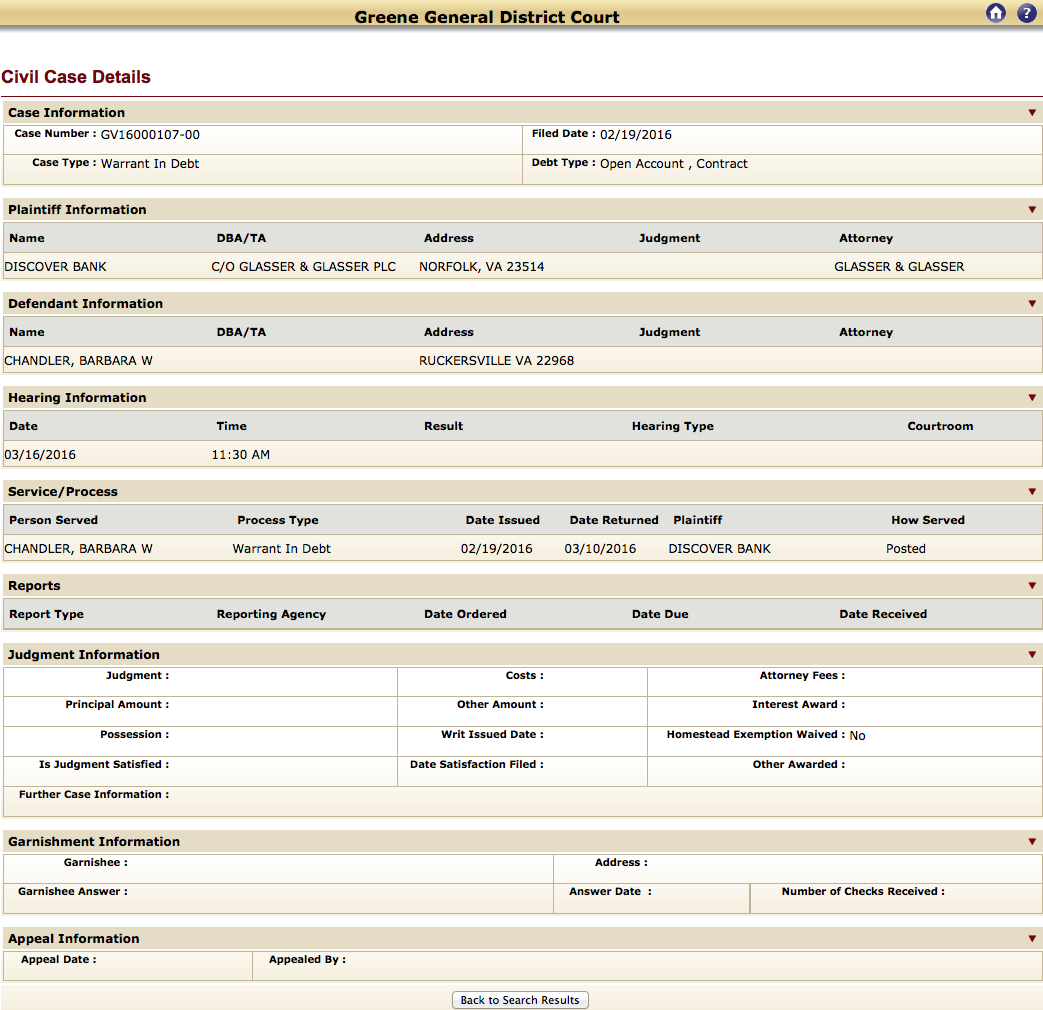Select the filed date 02/19/2016 in Case Information
Image resolution: width=1043 pixels, height=1010 pixels.
tap(636, 135)
